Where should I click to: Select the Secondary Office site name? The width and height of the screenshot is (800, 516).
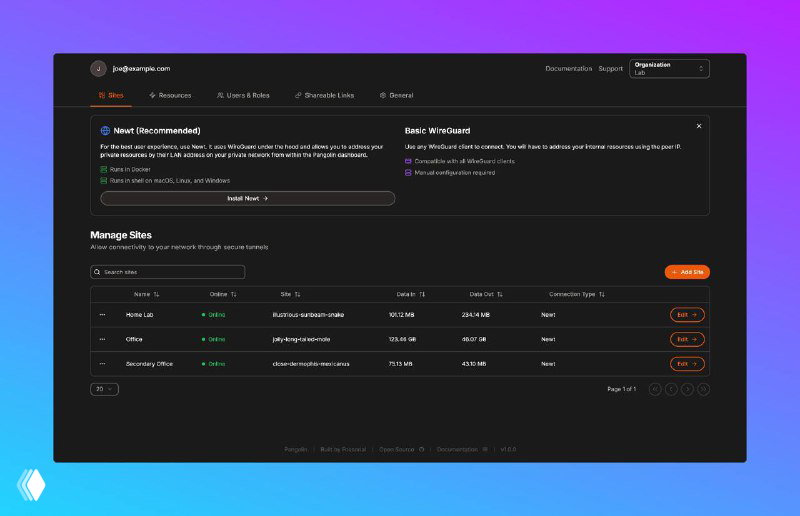point(149,364)
